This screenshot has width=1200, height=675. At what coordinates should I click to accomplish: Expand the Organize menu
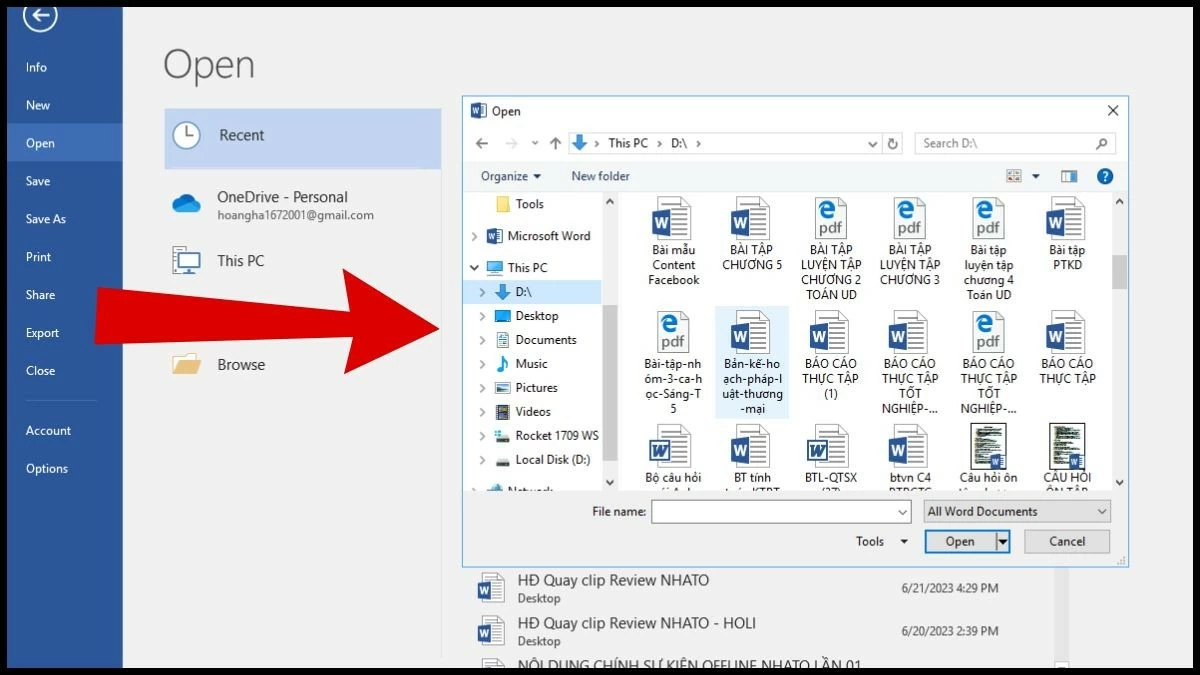(x=510, y=176)
